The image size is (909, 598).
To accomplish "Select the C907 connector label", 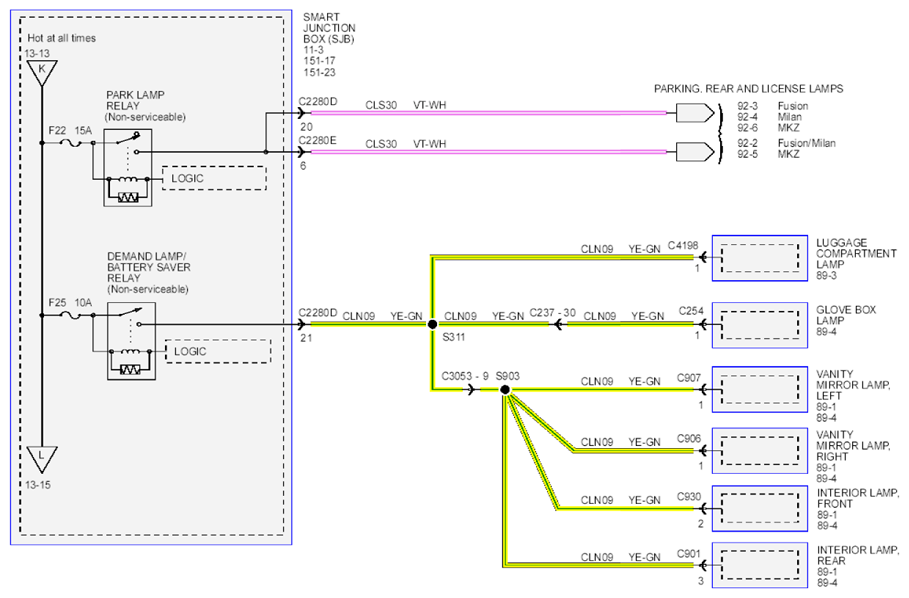I will (689, 378).
